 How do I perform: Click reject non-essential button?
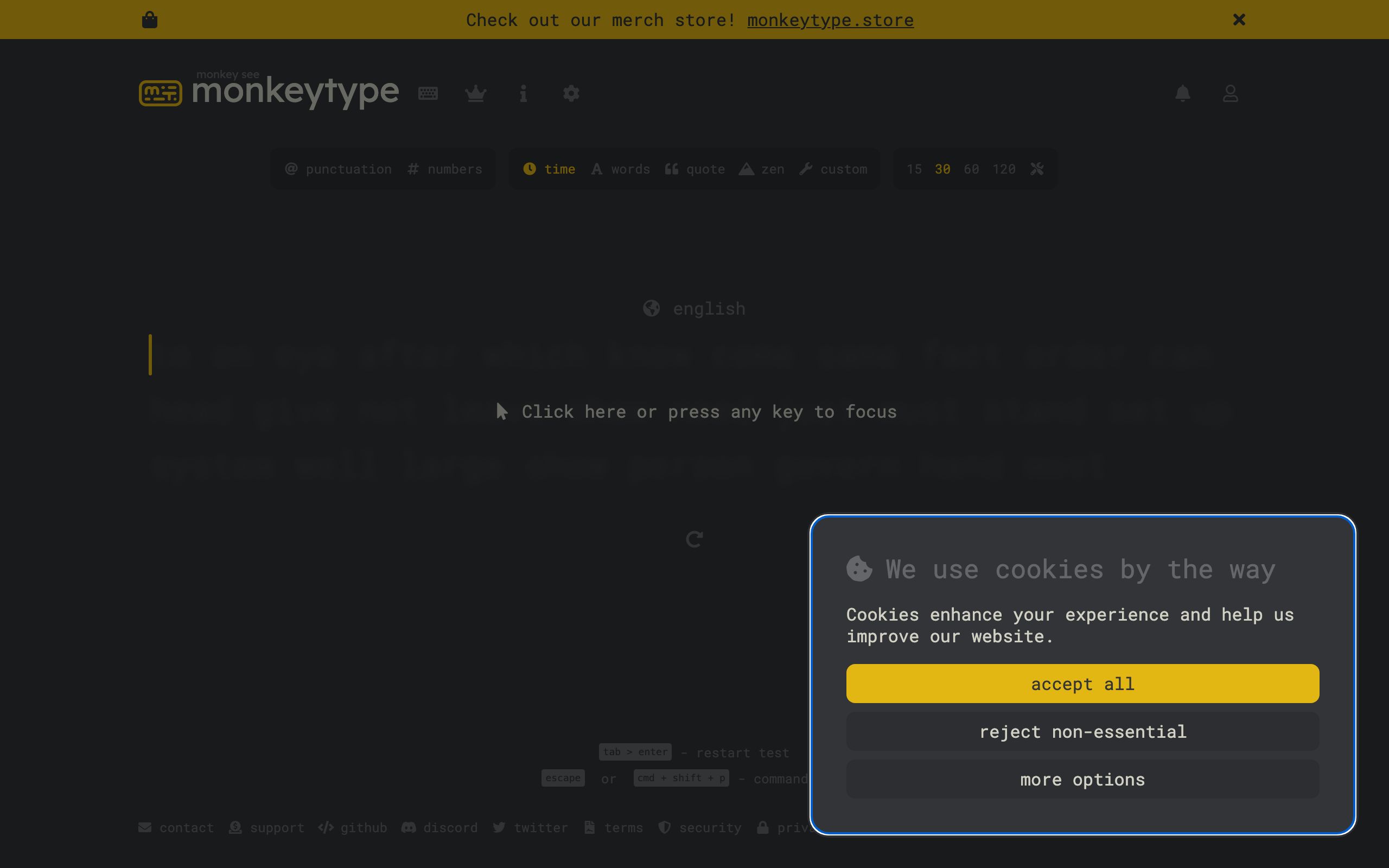[1082, 731]
